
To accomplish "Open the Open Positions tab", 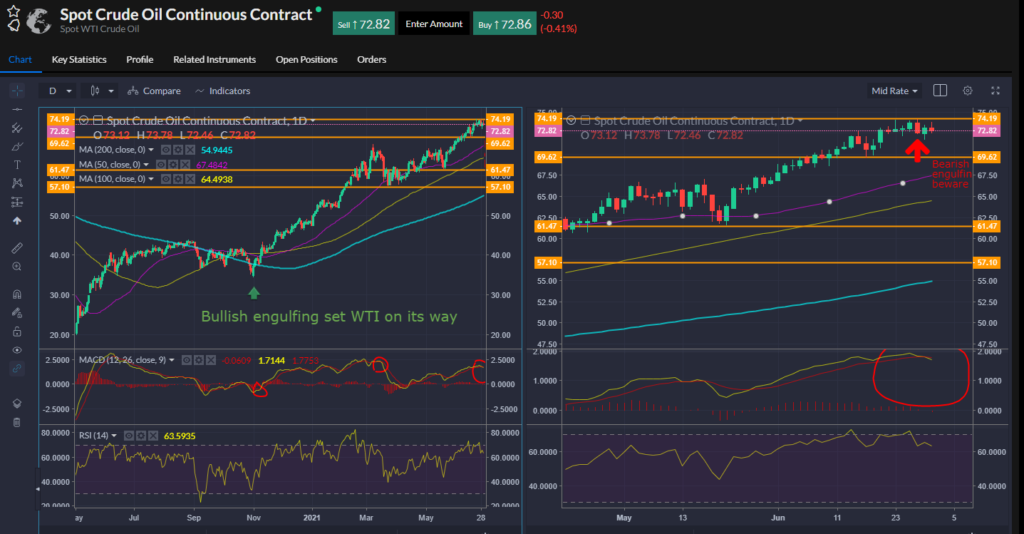I will 306,60.
